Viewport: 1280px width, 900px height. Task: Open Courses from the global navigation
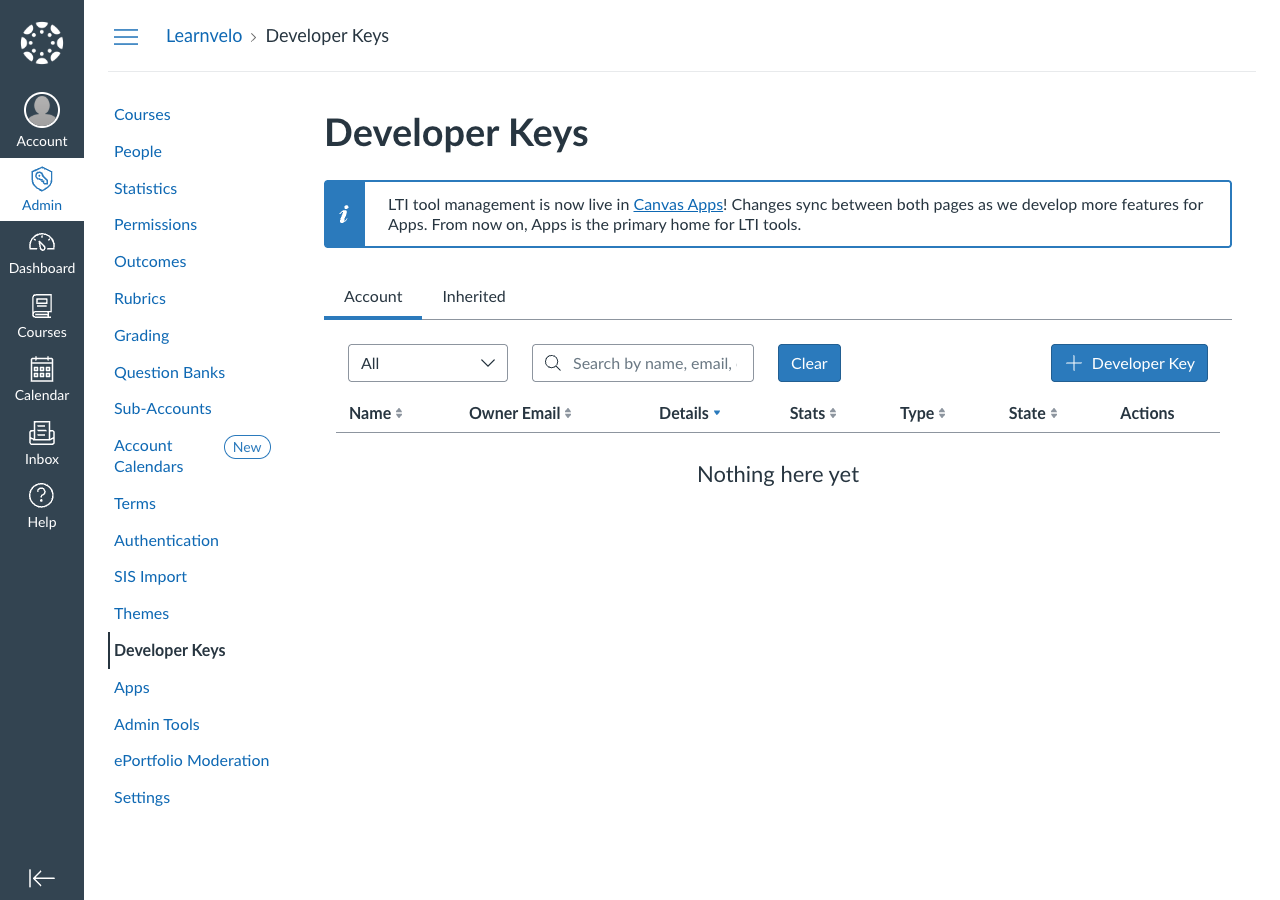pos(41,316)
